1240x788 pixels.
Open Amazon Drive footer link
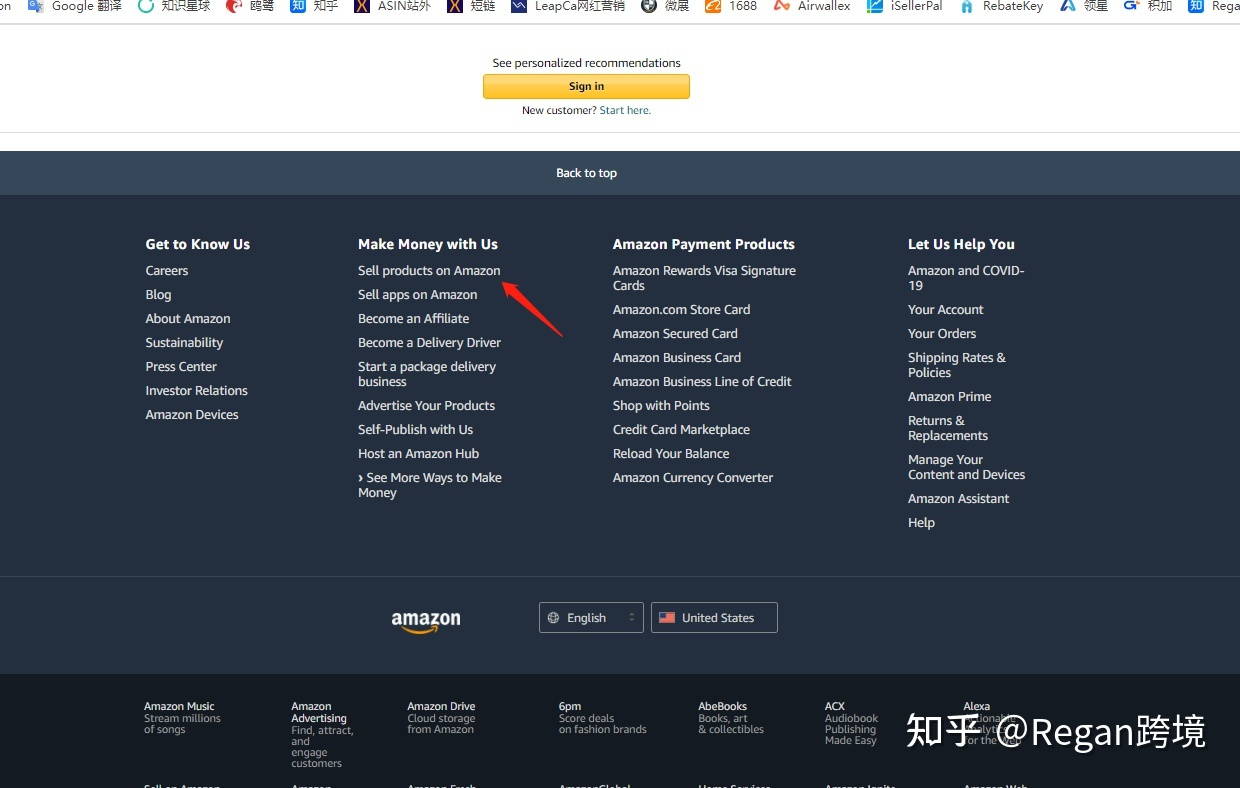[x=441, y=718]
